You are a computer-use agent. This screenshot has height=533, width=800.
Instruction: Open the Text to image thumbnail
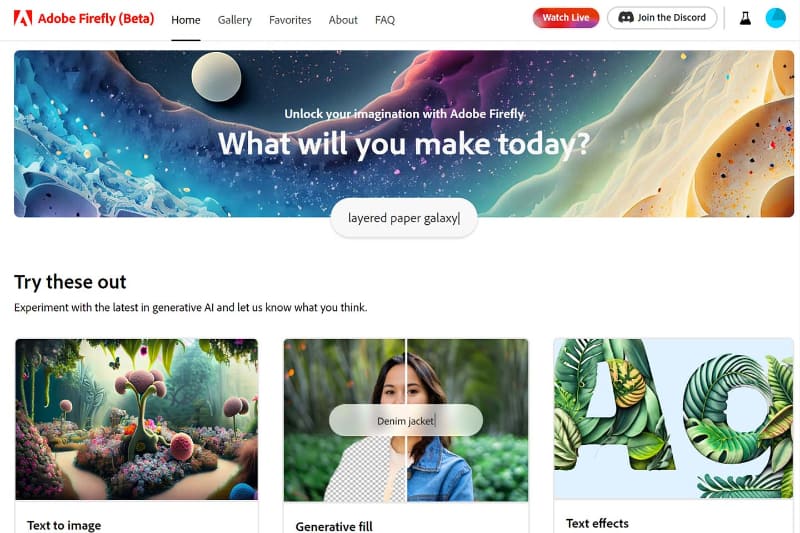point(137,419)
